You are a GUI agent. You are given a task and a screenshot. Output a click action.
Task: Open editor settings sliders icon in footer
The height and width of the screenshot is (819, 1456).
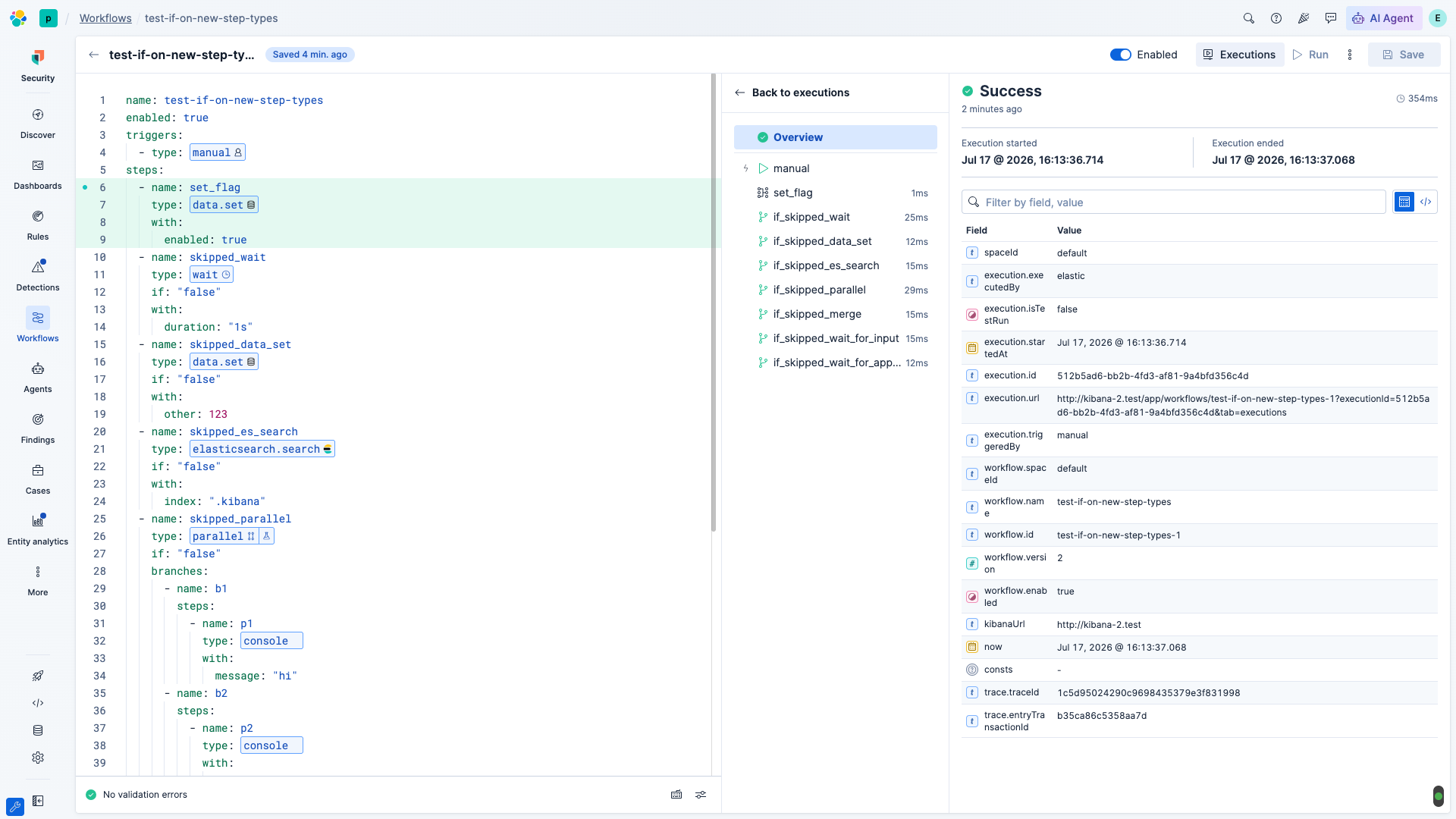701,795
